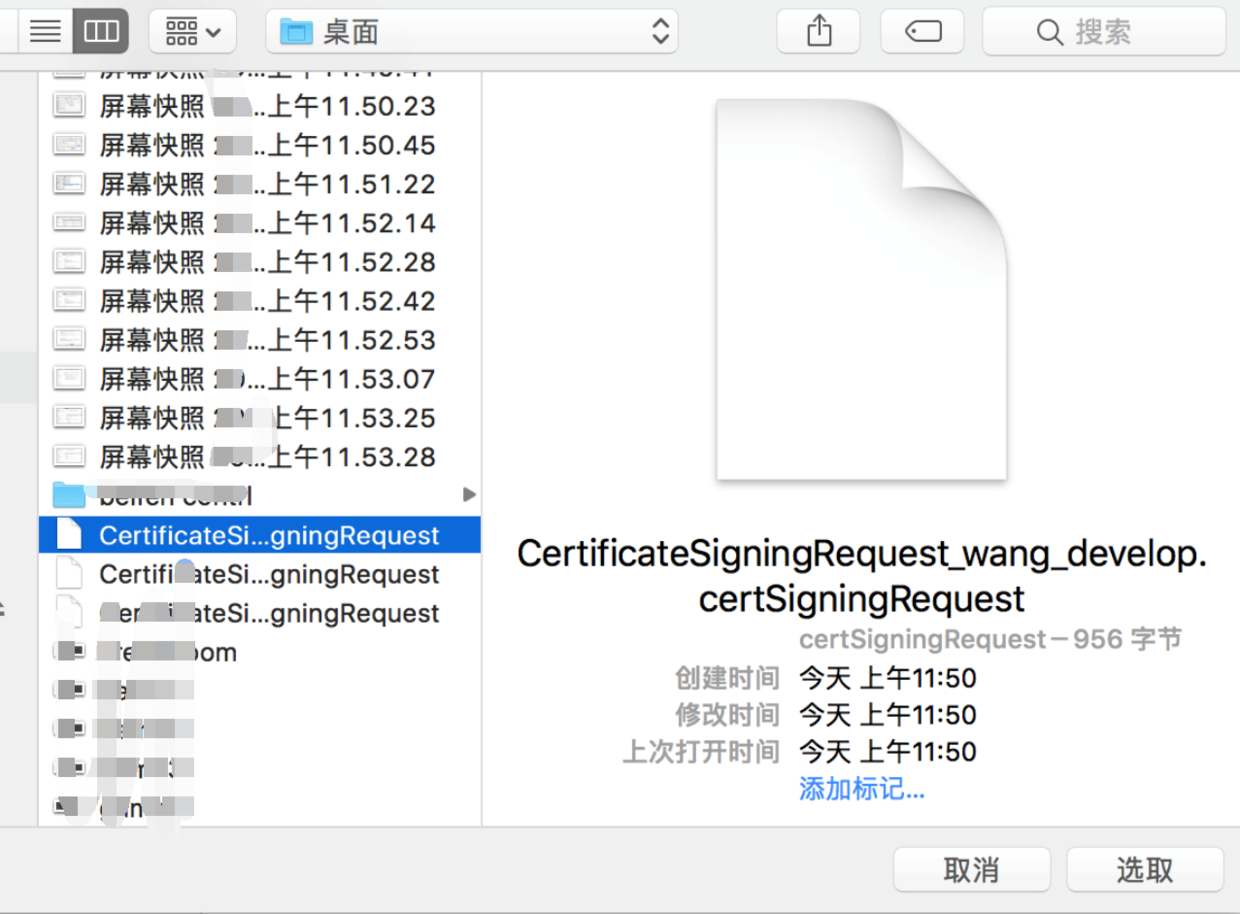Click the magnifier icon in the search field
The image size is (1240, 914).
click(x=1051, y=31)
